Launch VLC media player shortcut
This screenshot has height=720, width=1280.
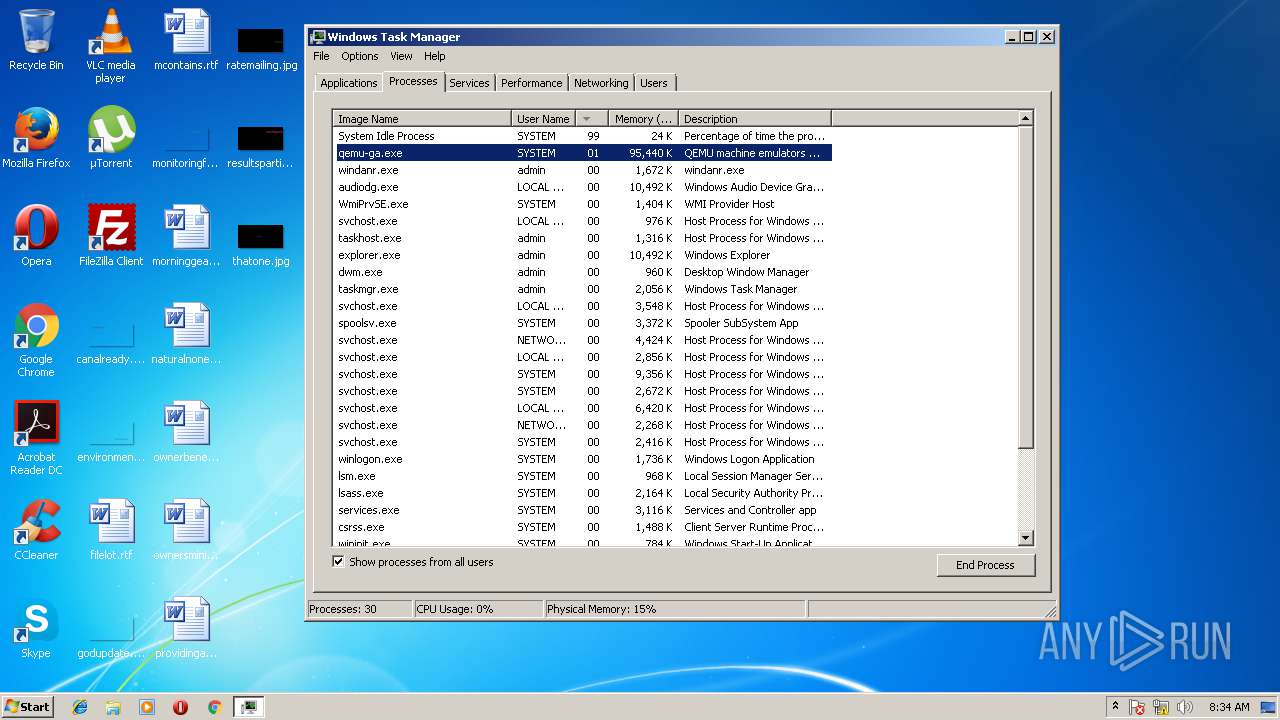(110, 46)
